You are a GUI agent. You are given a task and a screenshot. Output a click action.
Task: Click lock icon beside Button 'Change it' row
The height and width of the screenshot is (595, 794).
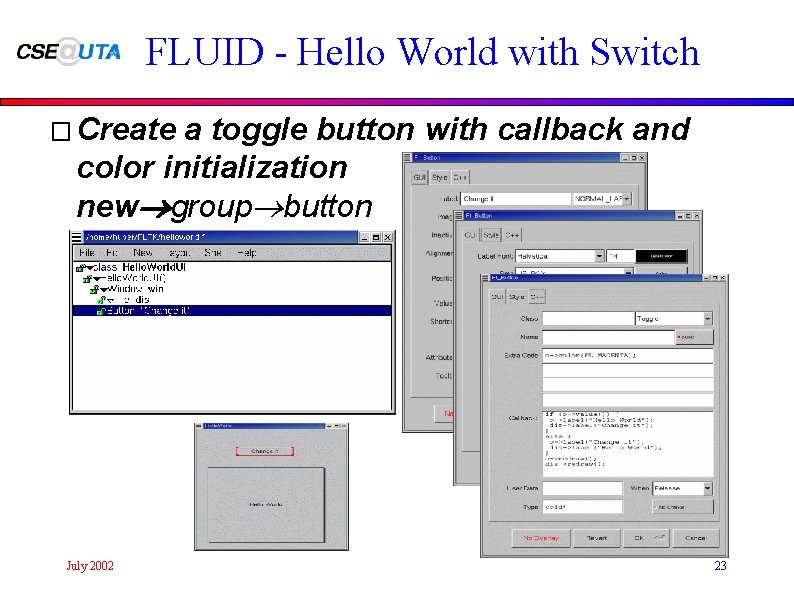[x=101, y=311]
